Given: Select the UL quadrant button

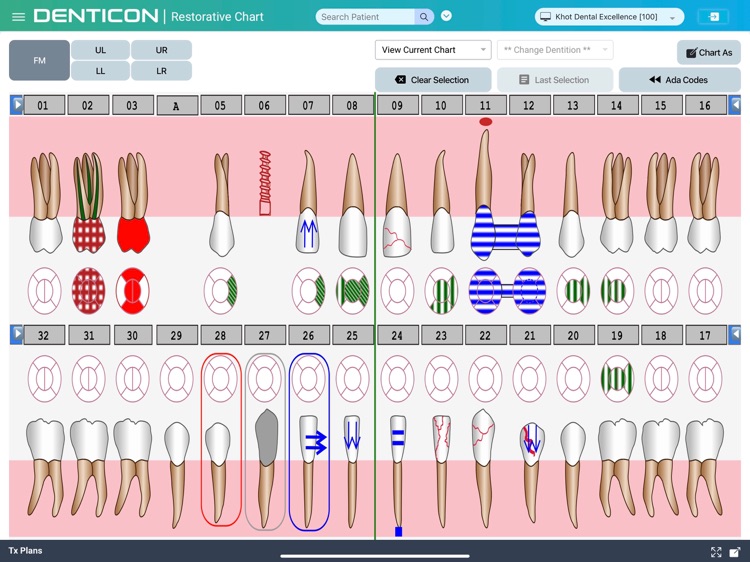Looking at the screenshot, I should coord(100,50).
